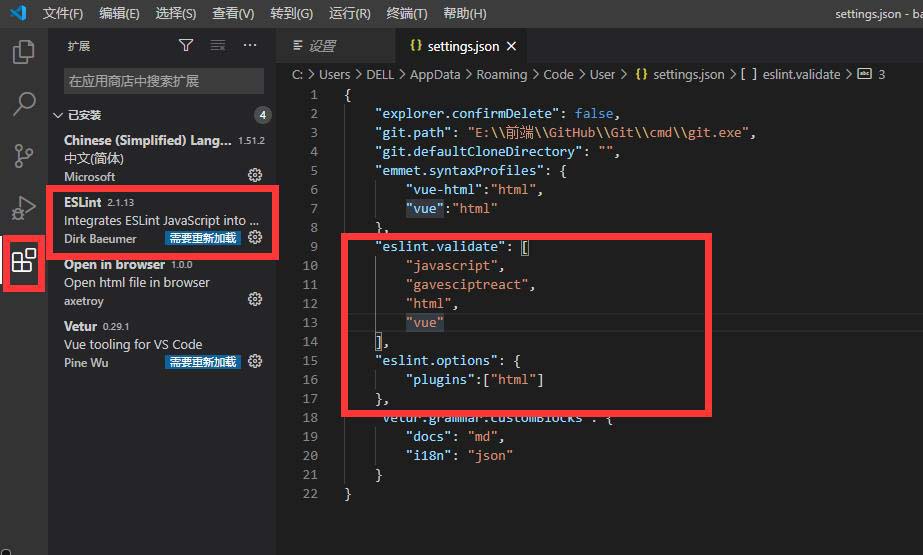Open the 转到(G) menu
Screen dimensions: 923x555
click(x=291, y=13)
